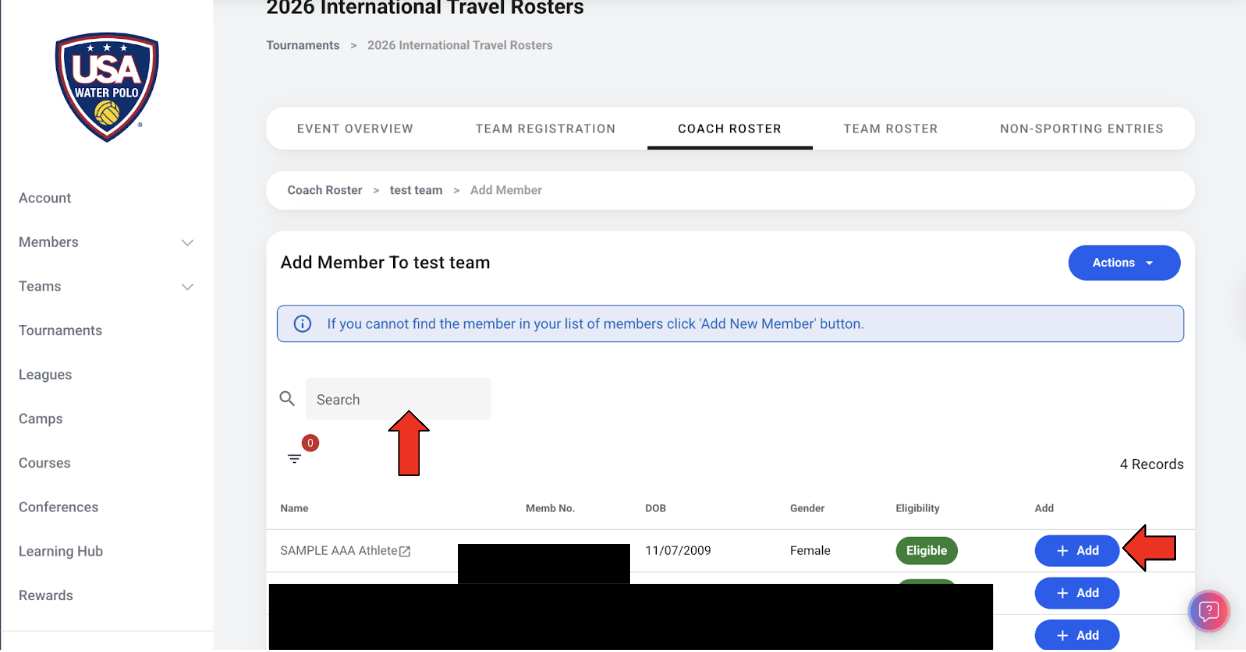This screenshot has width=1246, height=652.
Task: Switch to the Team Roster tab
Action: coord(891,128)
